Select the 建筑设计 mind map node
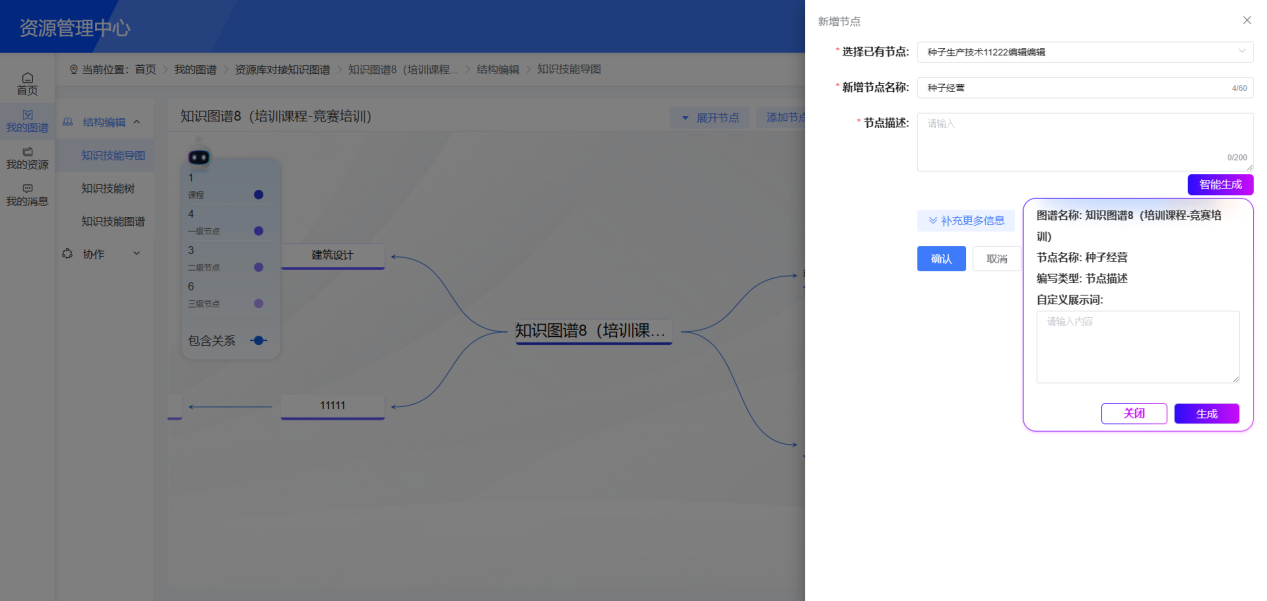 click(x=333, y=256)
